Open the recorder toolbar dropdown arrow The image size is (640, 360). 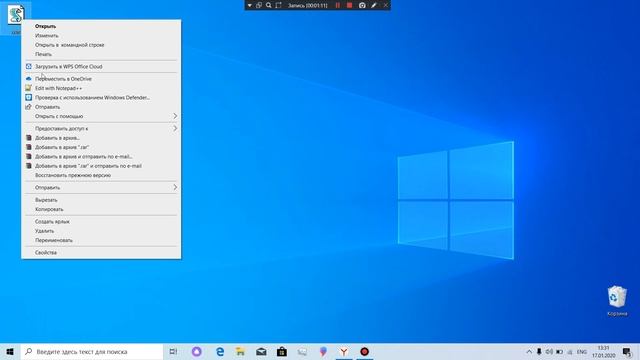249,5
